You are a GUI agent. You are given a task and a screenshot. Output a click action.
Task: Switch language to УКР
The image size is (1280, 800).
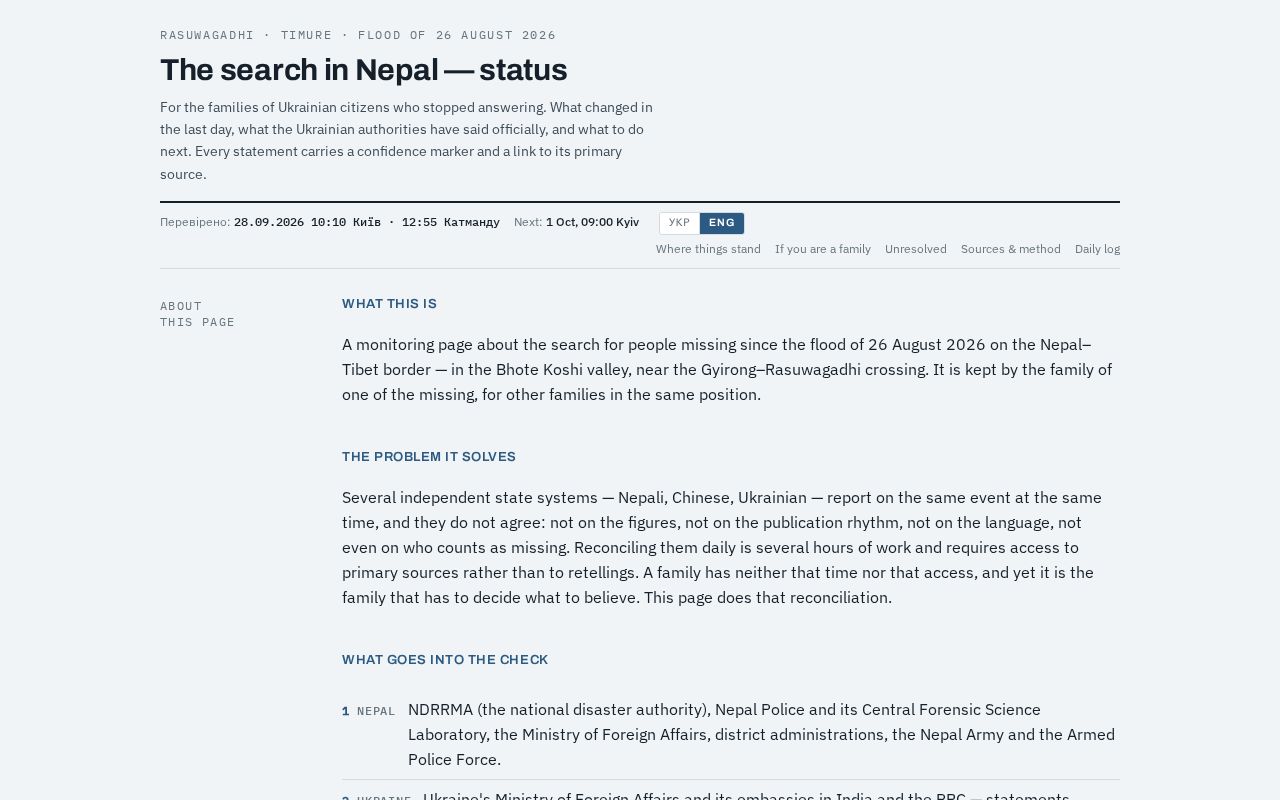[x=679, y=223]
